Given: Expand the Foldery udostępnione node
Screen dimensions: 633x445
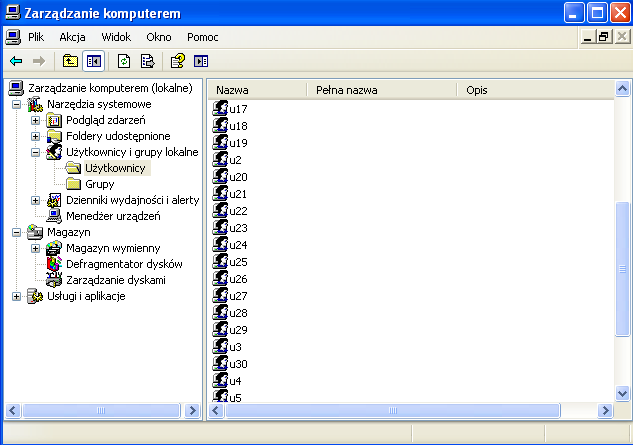Looking at the screenshot, I should 36,136.
